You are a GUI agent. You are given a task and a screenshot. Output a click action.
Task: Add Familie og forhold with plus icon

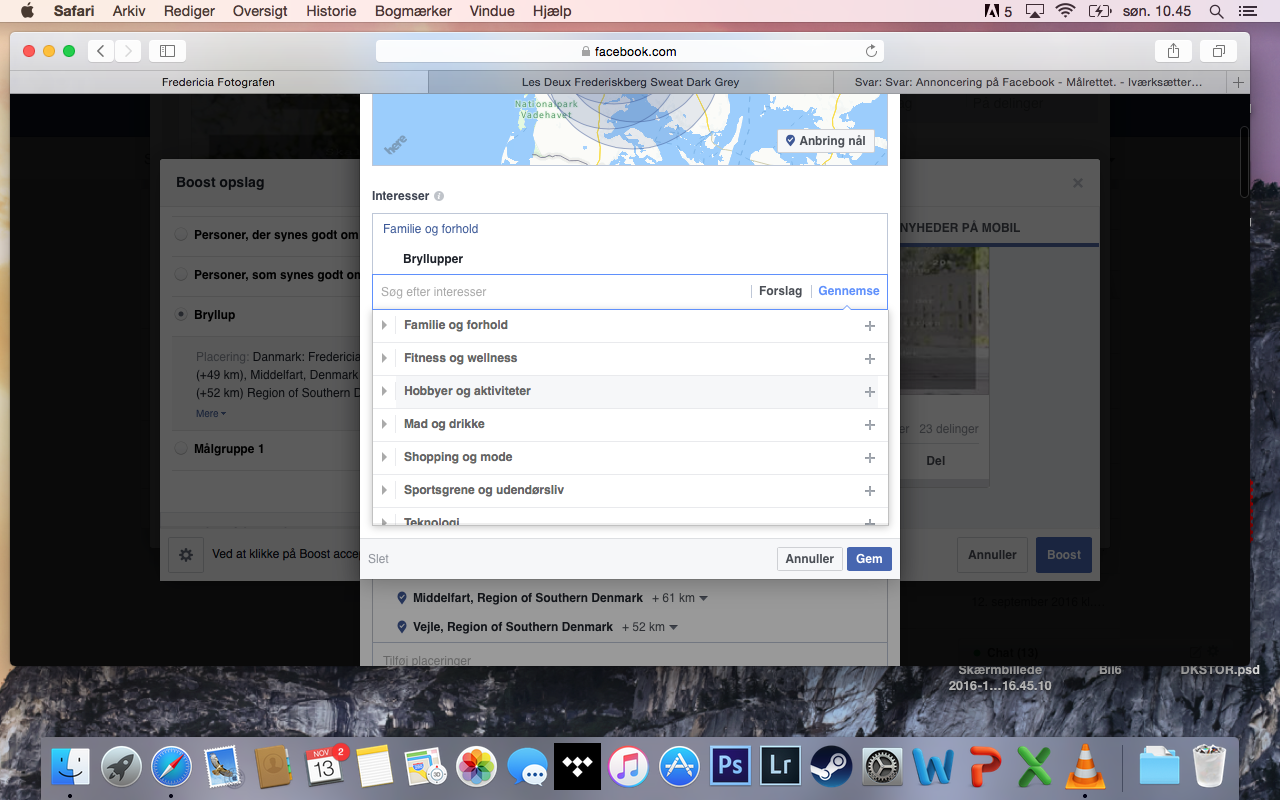(870, 326)
